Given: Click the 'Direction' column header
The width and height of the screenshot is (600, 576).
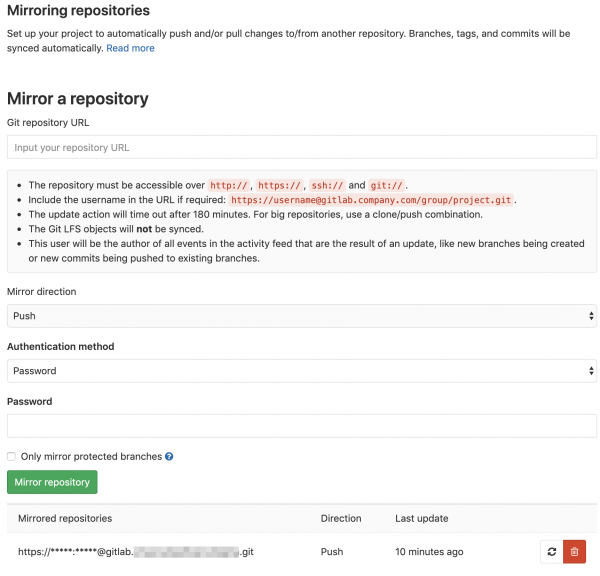Looking at the screenshot, I should click(x=341, y=518).
